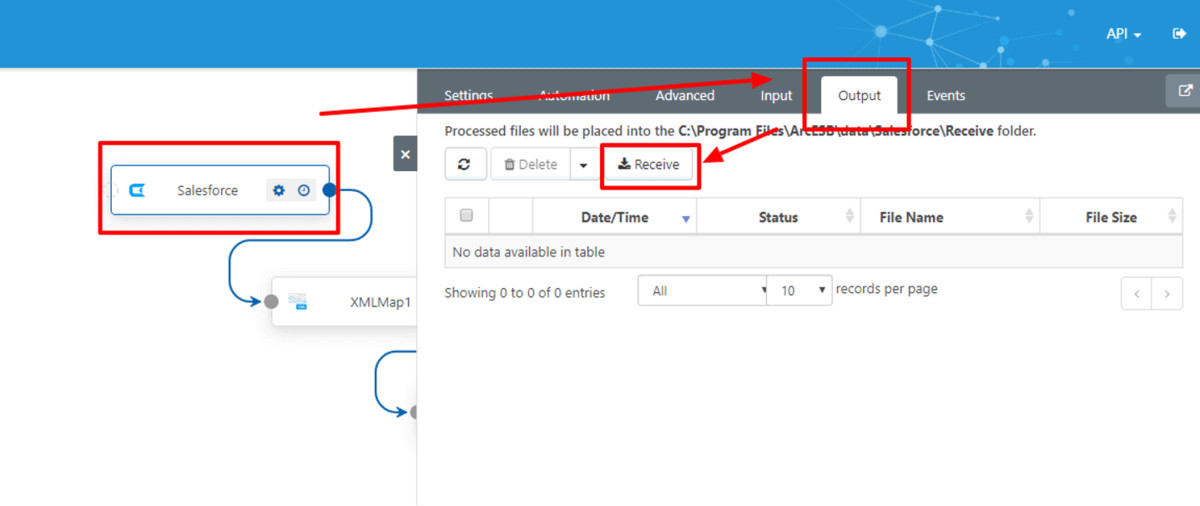Go to previous page of table
The height and width of the screenshot is (506, 1200).
pyautogui.click(x=1137, y=294)
